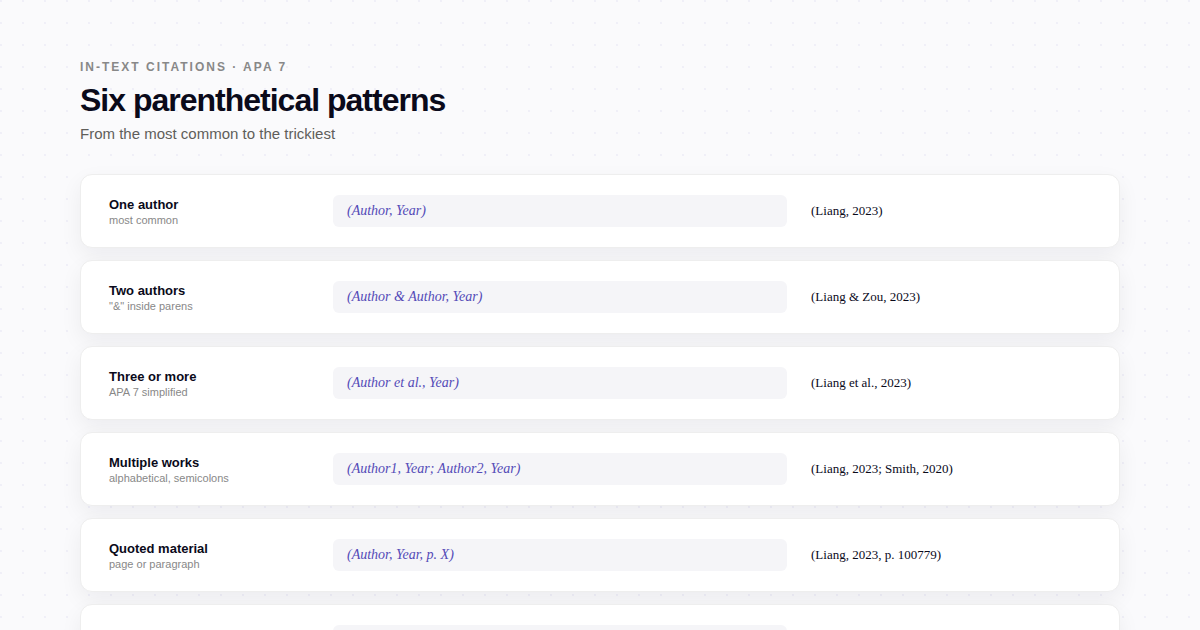The height and width of the screenshot is (630, 1200).
Task: Click the 'Two authors' row title
Action: point(147,291)
